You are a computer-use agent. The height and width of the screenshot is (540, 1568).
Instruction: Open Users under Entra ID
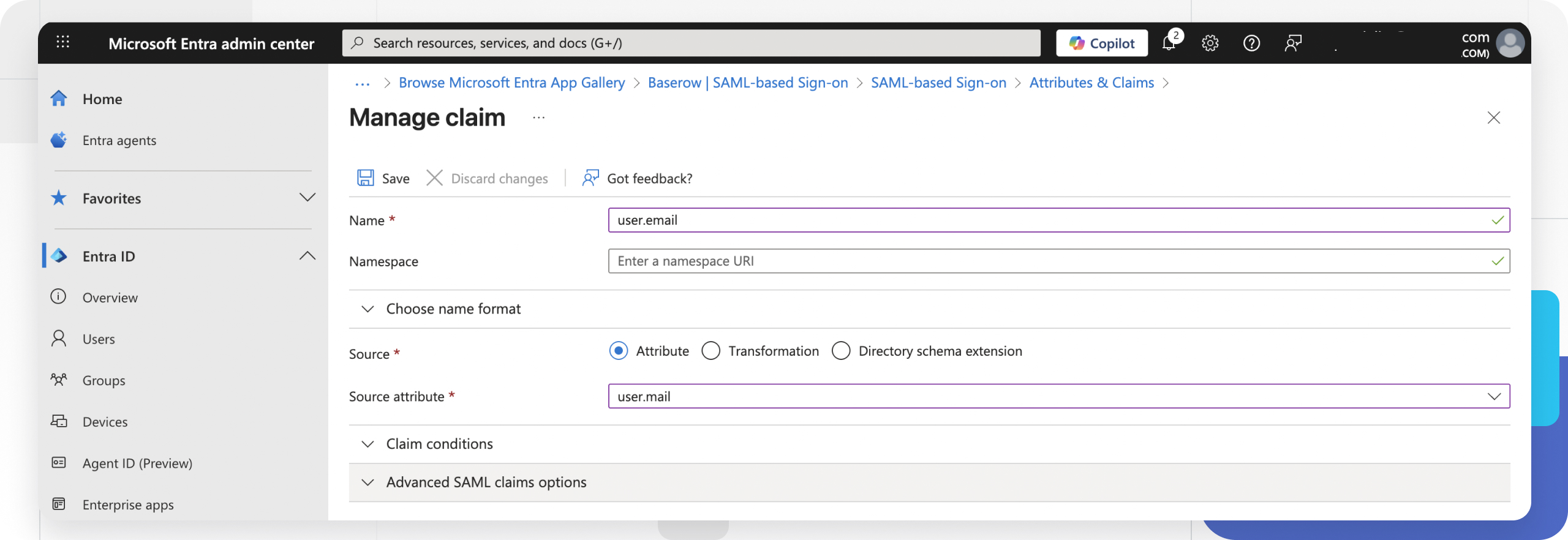pyautogui.click(x=99, y=339)
